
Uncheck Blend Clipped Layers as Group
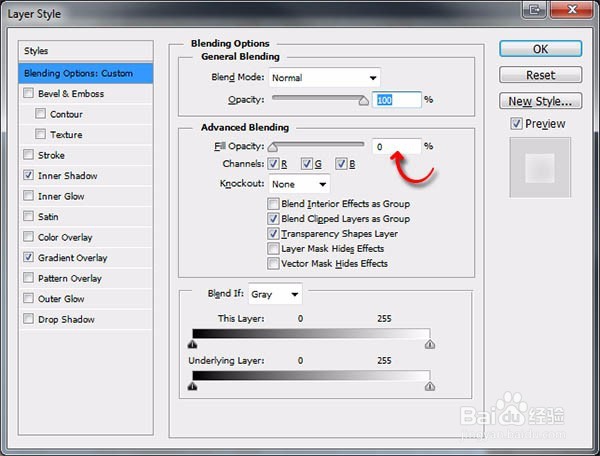(273, 219)
